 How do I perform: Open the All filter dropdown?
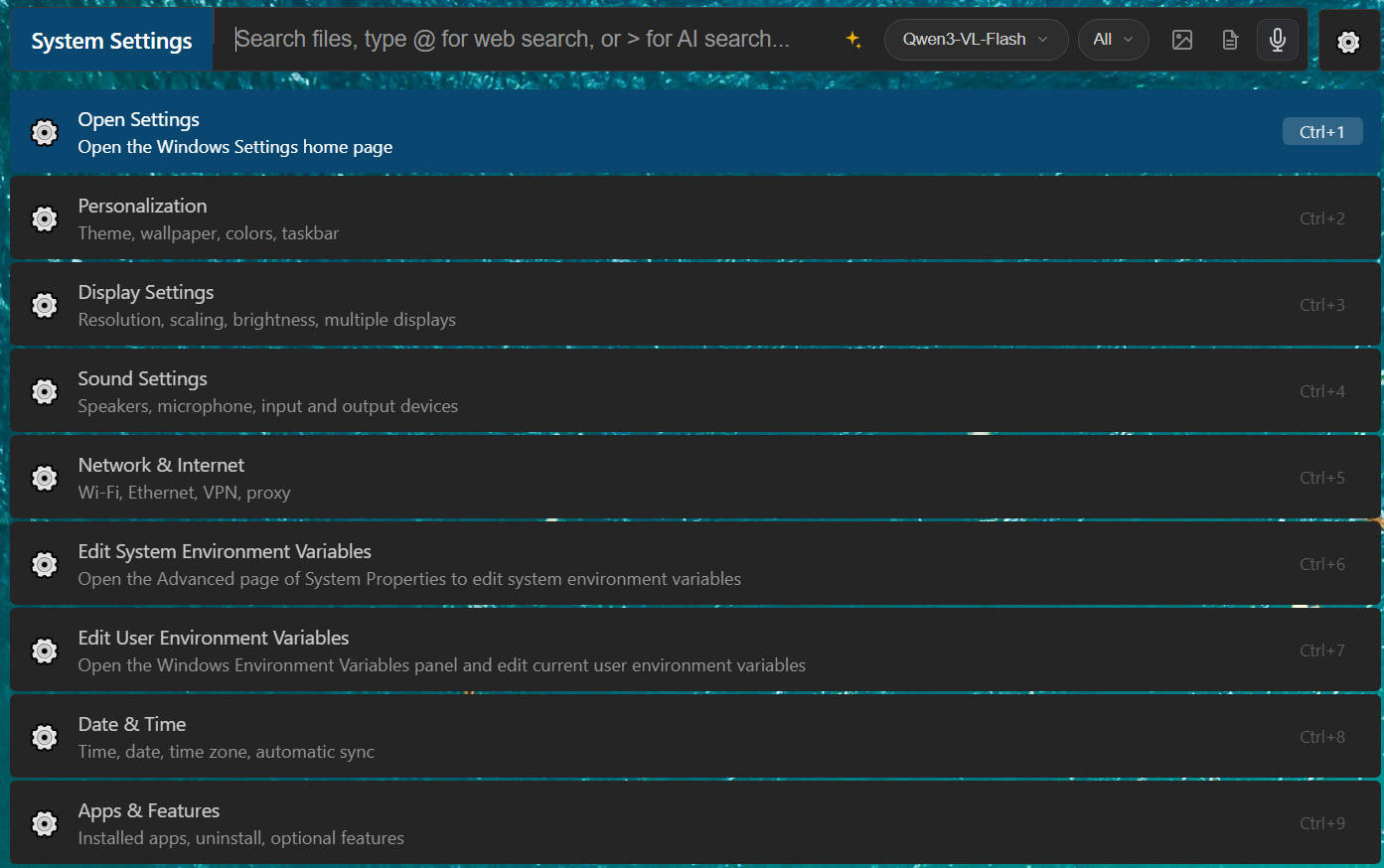(1113, 40)
